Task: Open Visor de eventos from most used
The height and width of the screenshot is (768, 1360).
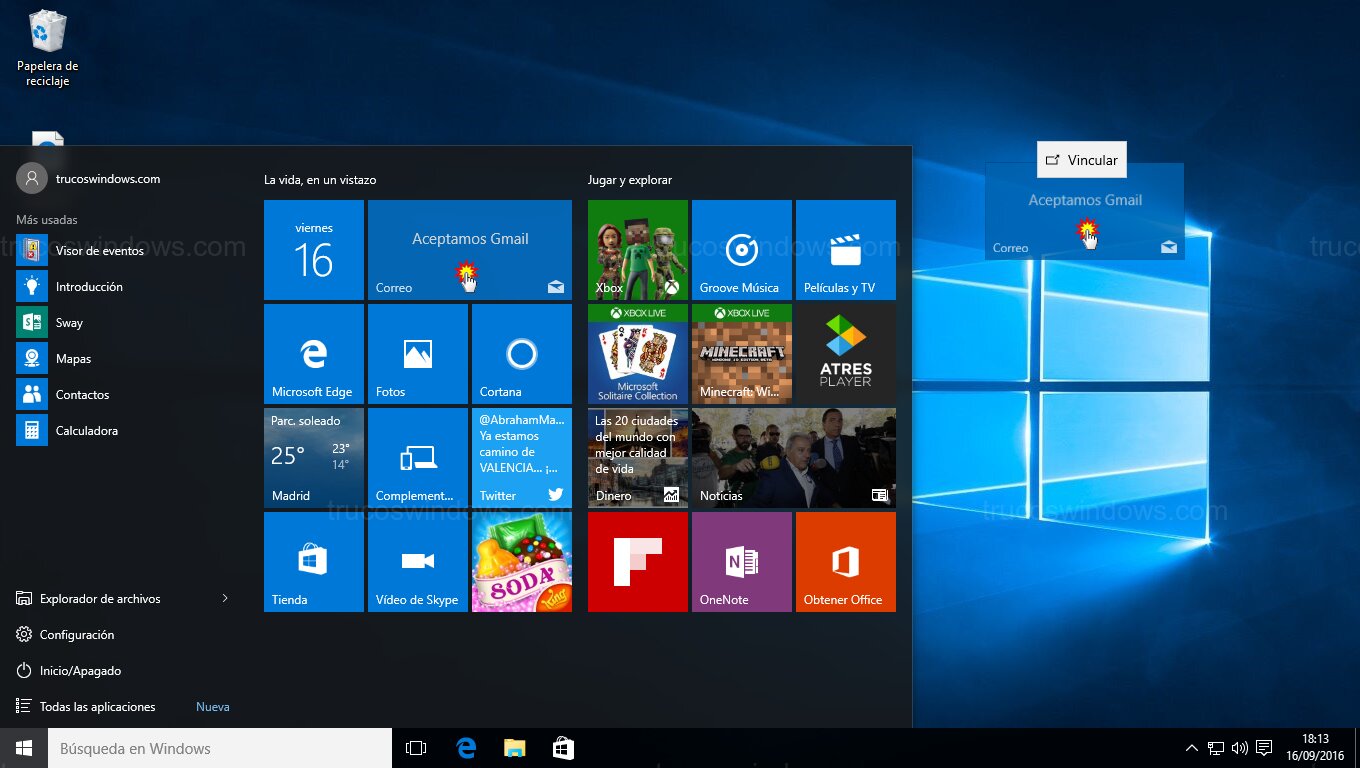Action: click(99, 251)
